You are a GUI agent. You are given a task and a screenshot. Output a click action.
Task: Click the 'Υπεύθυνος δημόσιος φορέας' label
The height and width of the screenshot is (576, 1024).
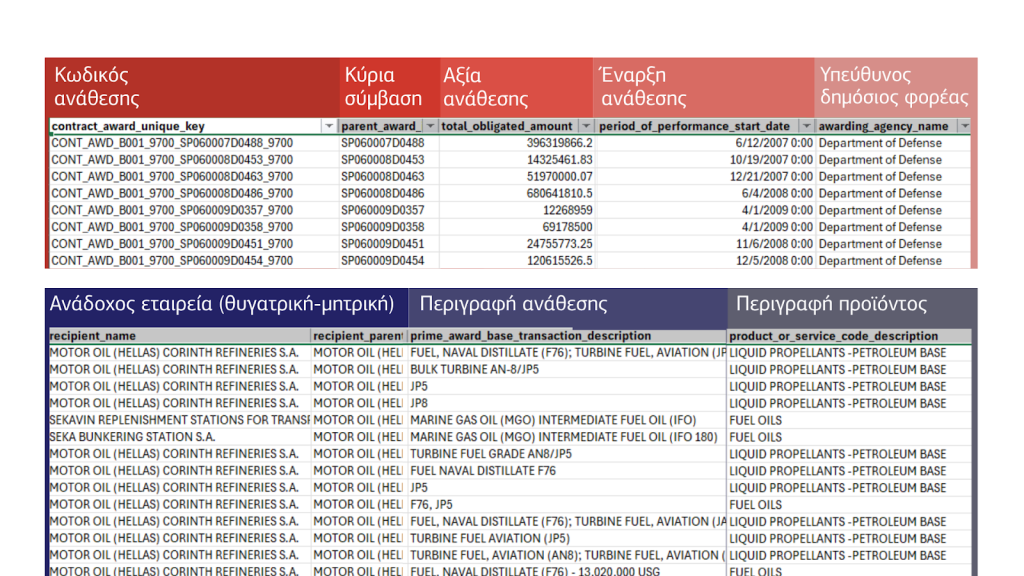(x=894, y=87)
